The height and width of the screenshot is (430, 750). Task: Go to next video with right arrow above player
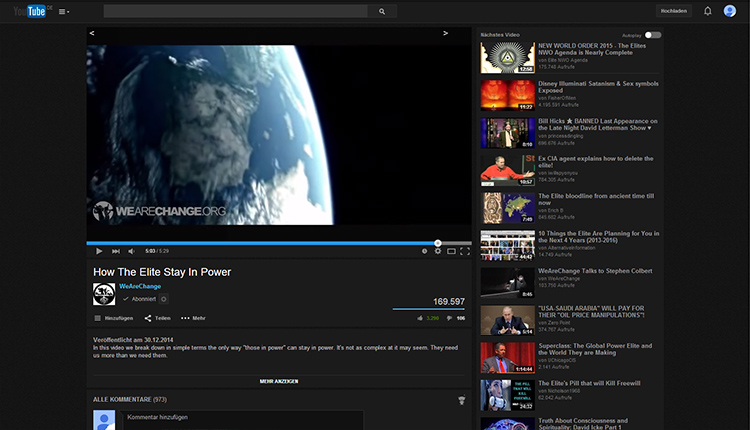pyautogui.click(x=445, y=33)
